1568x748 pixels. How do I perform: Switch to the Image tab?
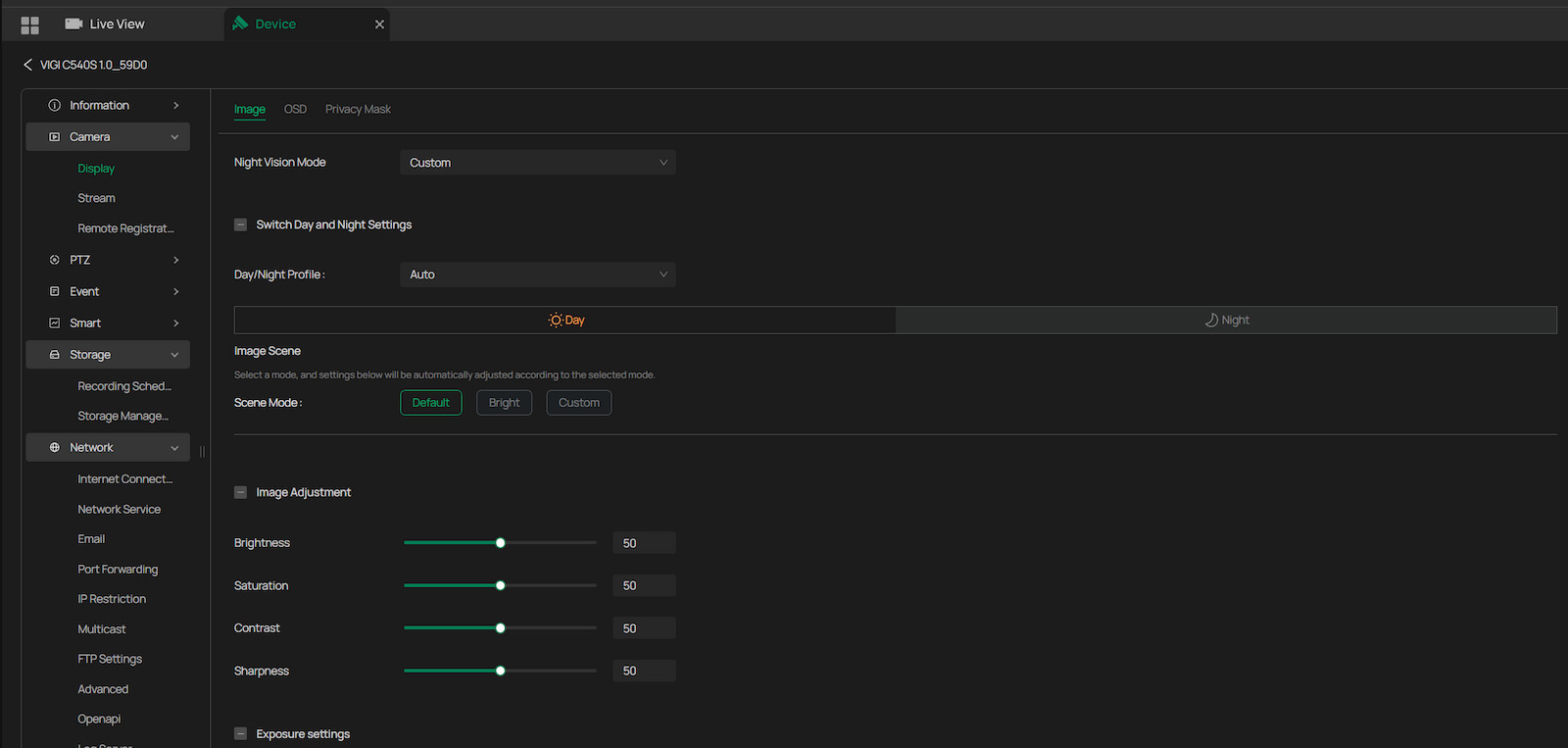coord(250,109)
